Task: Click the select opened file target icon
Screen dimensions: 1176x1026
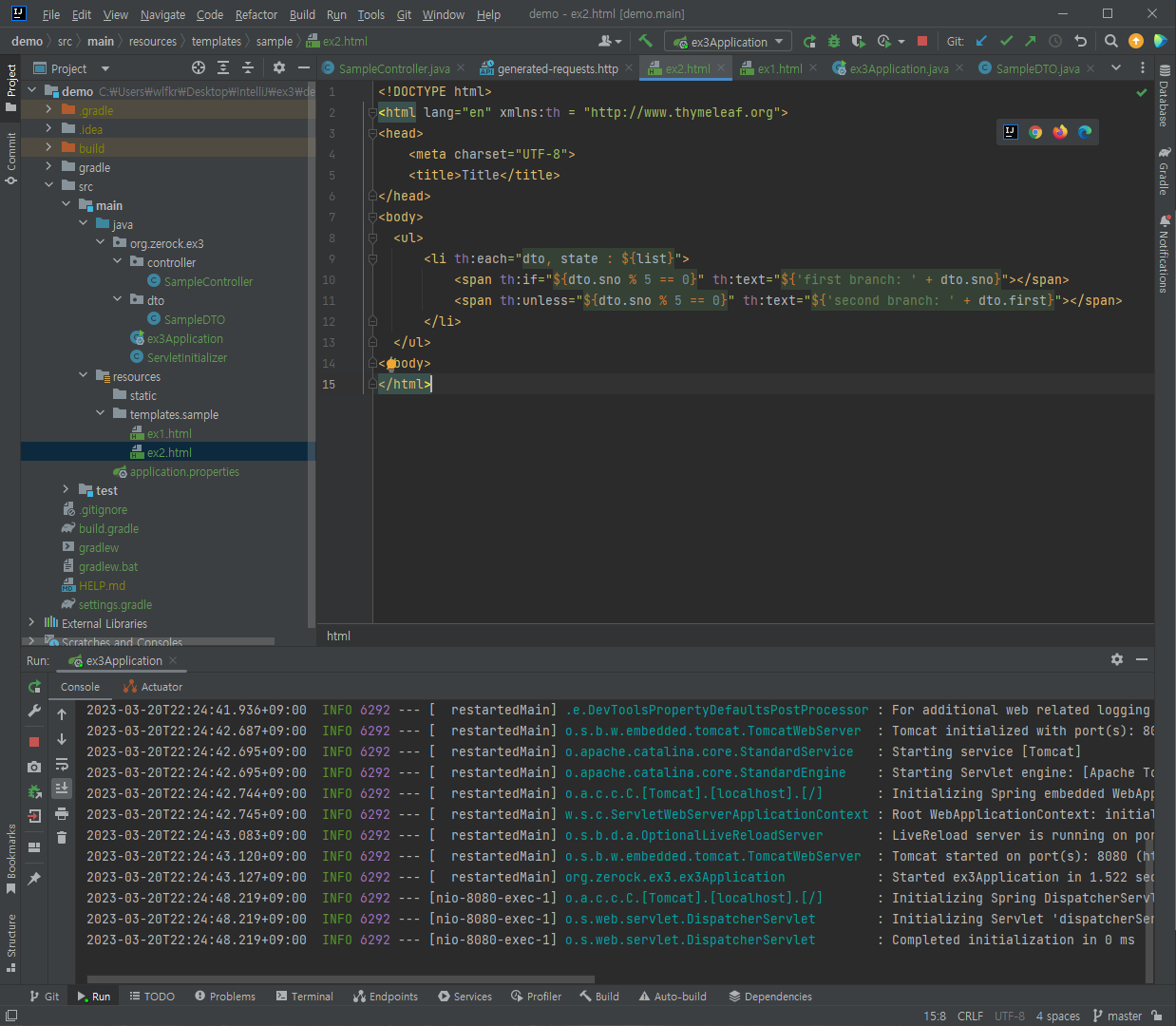Action: (198, 67)
